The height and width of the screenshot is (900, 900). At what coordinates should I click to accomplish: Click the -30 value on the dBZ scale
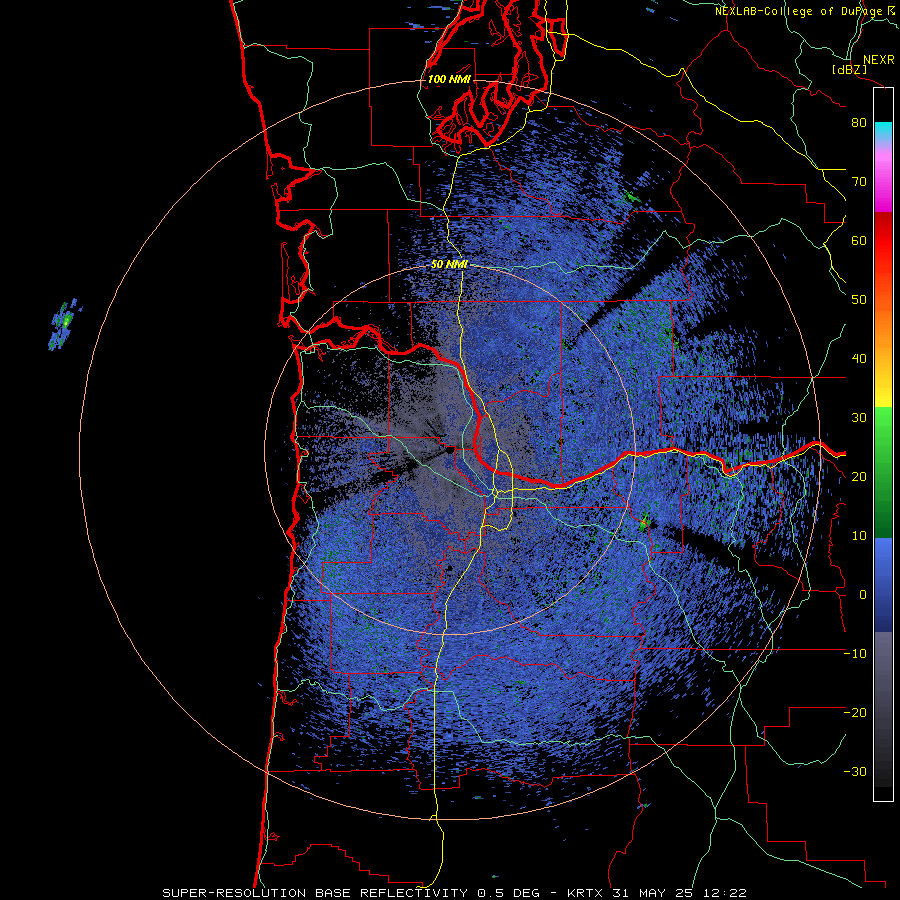tap(855, 772)
